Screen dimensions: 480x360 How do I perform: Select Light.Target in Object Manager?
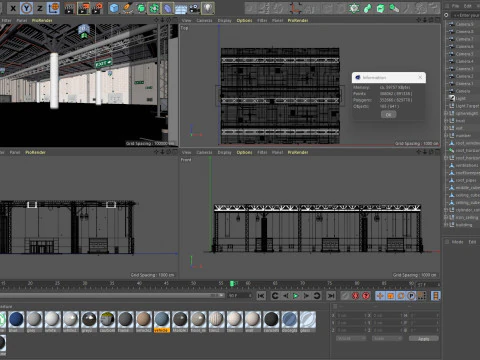coord(467,106)
